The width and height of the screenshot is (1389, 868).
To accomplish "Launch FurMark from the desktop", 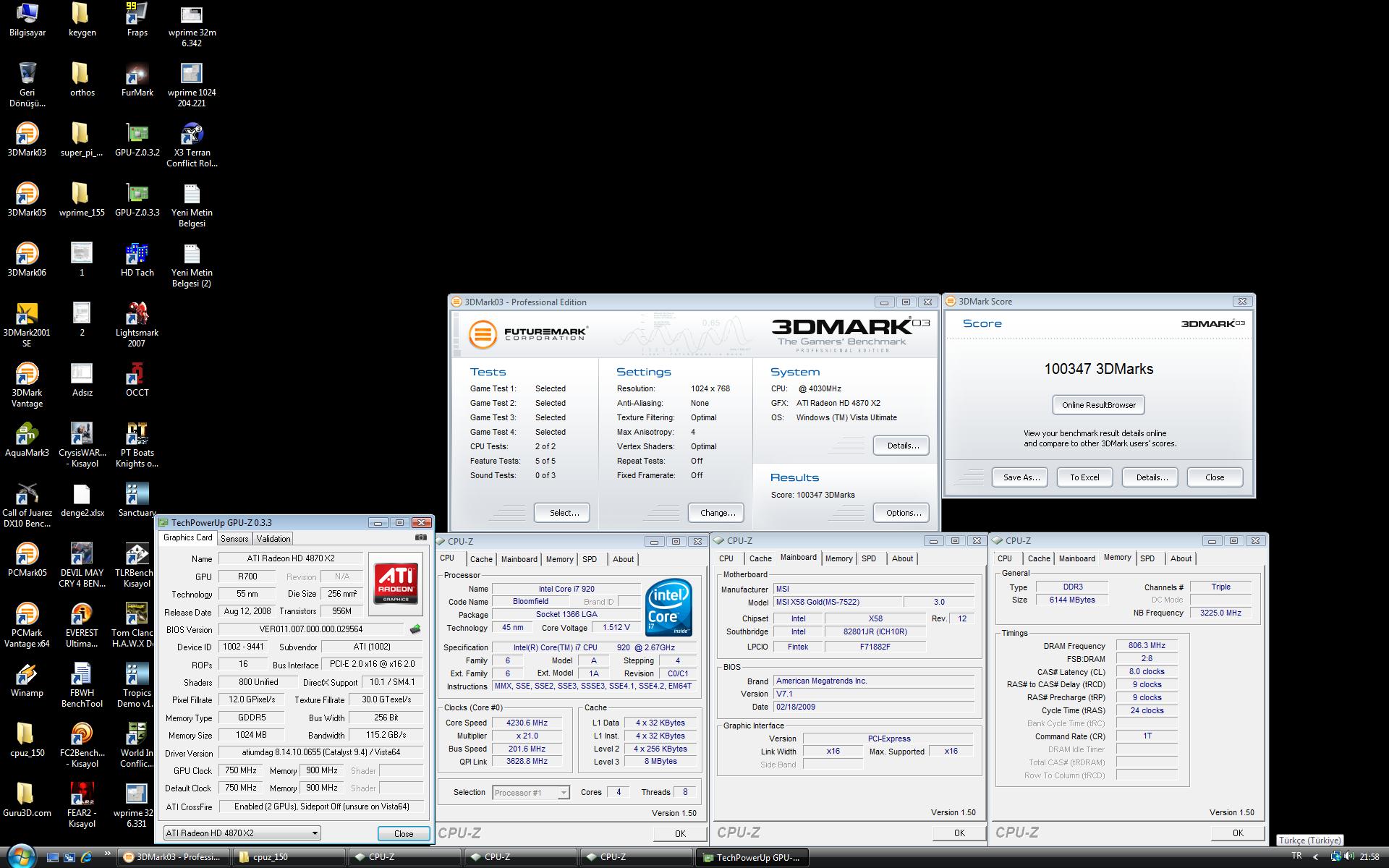I will [137, 80].
